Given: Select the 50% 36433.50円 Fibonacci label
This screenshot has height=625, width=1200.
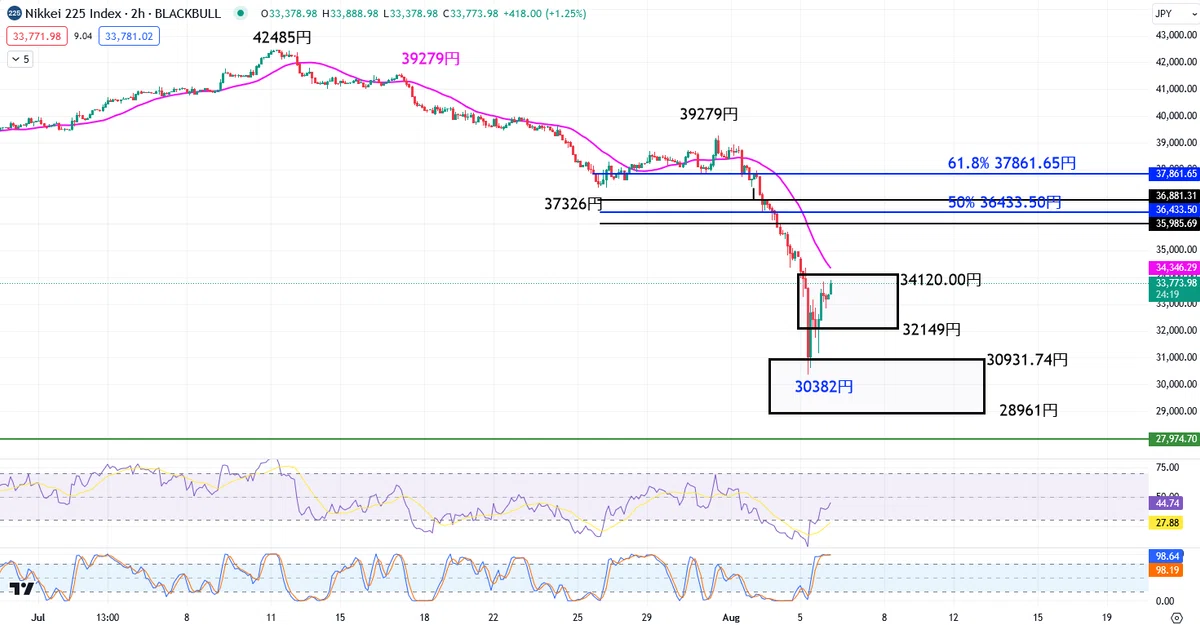Looking at the screenshot, I should [1005, 202].
